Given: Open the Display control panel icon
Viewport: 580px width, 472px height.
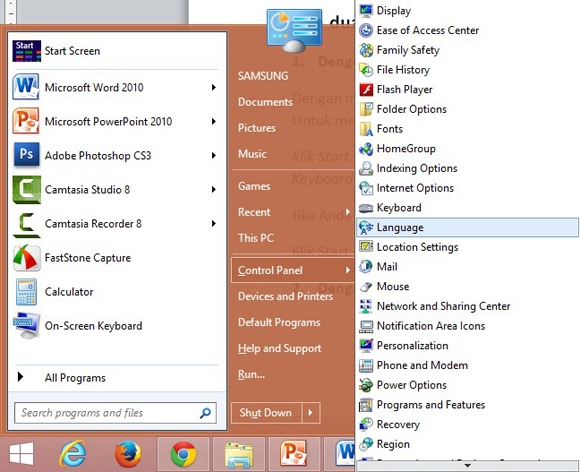Looking at the screenshot, I should [366, 11].
